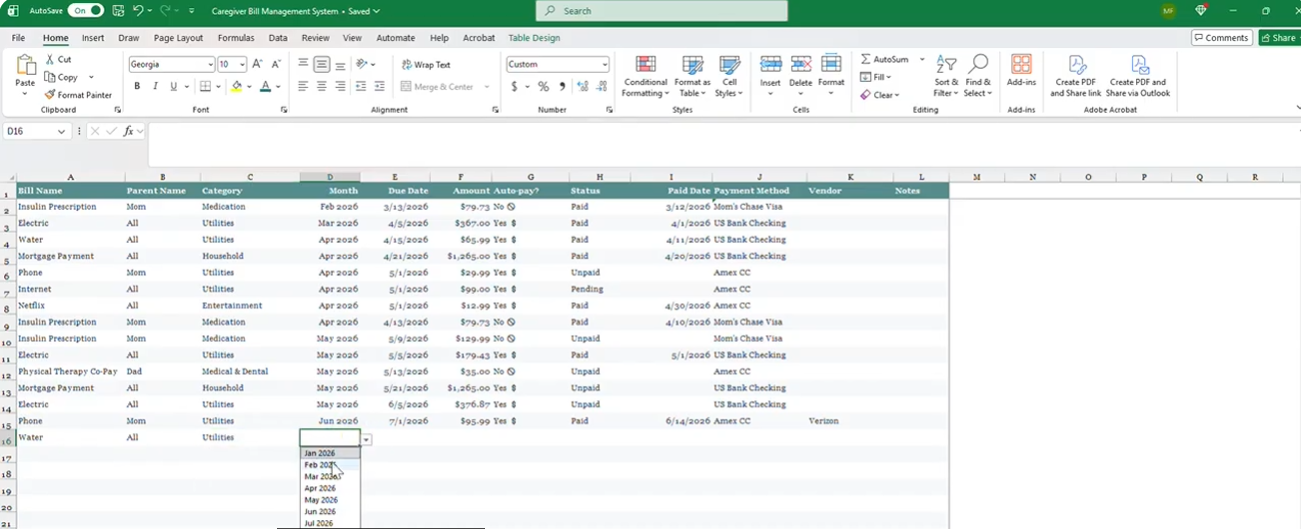Decrease indent icon in Alignment group
The image size is (1301, 529).
tap(361, 87)
